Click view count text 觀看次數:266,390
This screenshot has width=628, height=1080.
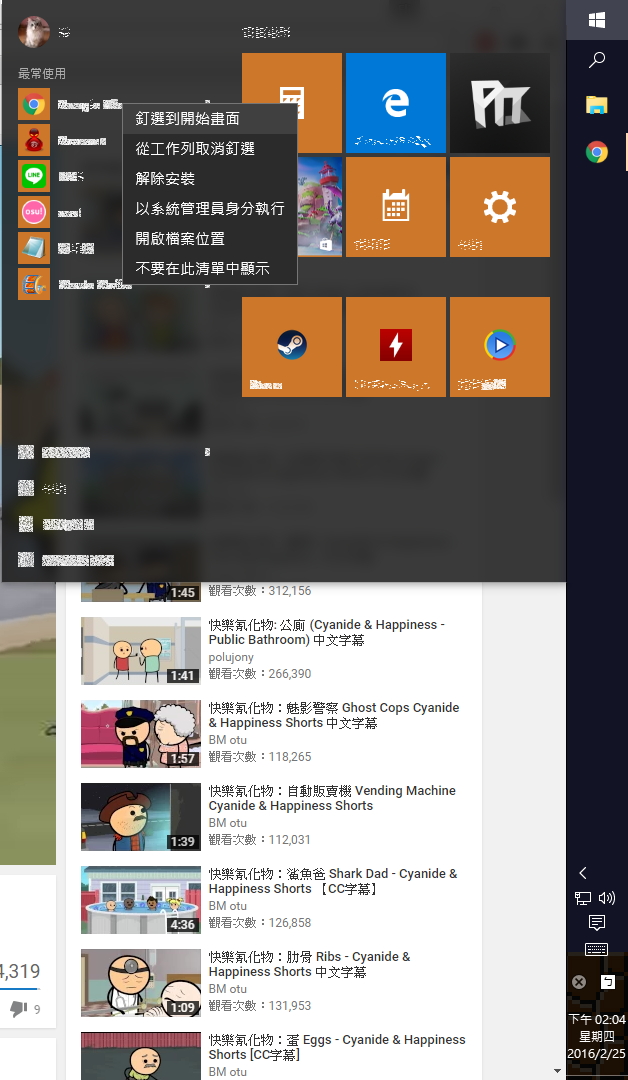pyautogui.click(x=260, y=674)
